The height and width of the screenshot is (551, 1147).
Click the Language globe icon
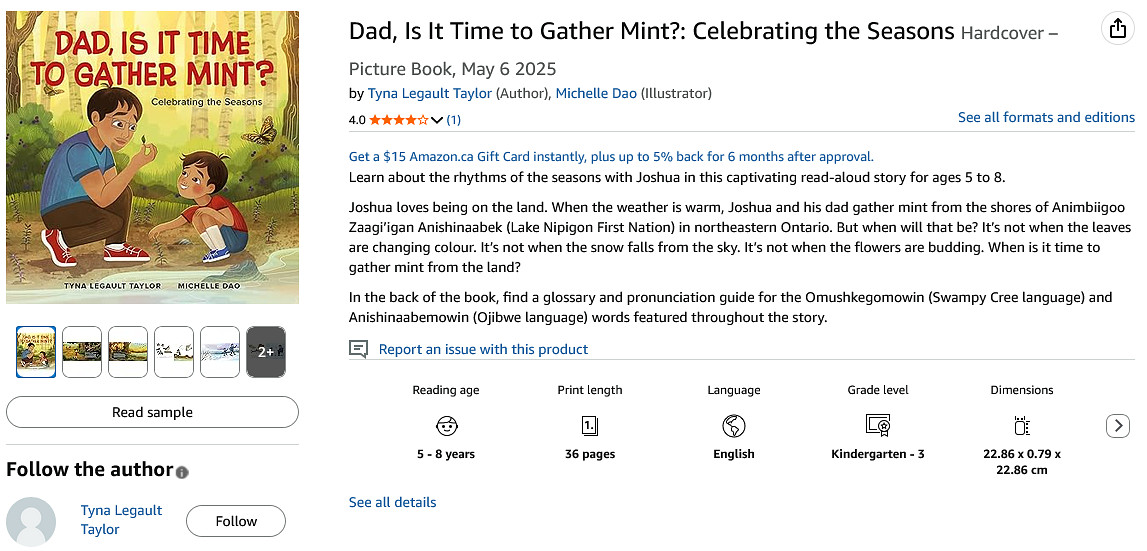[x=734, y=426]
